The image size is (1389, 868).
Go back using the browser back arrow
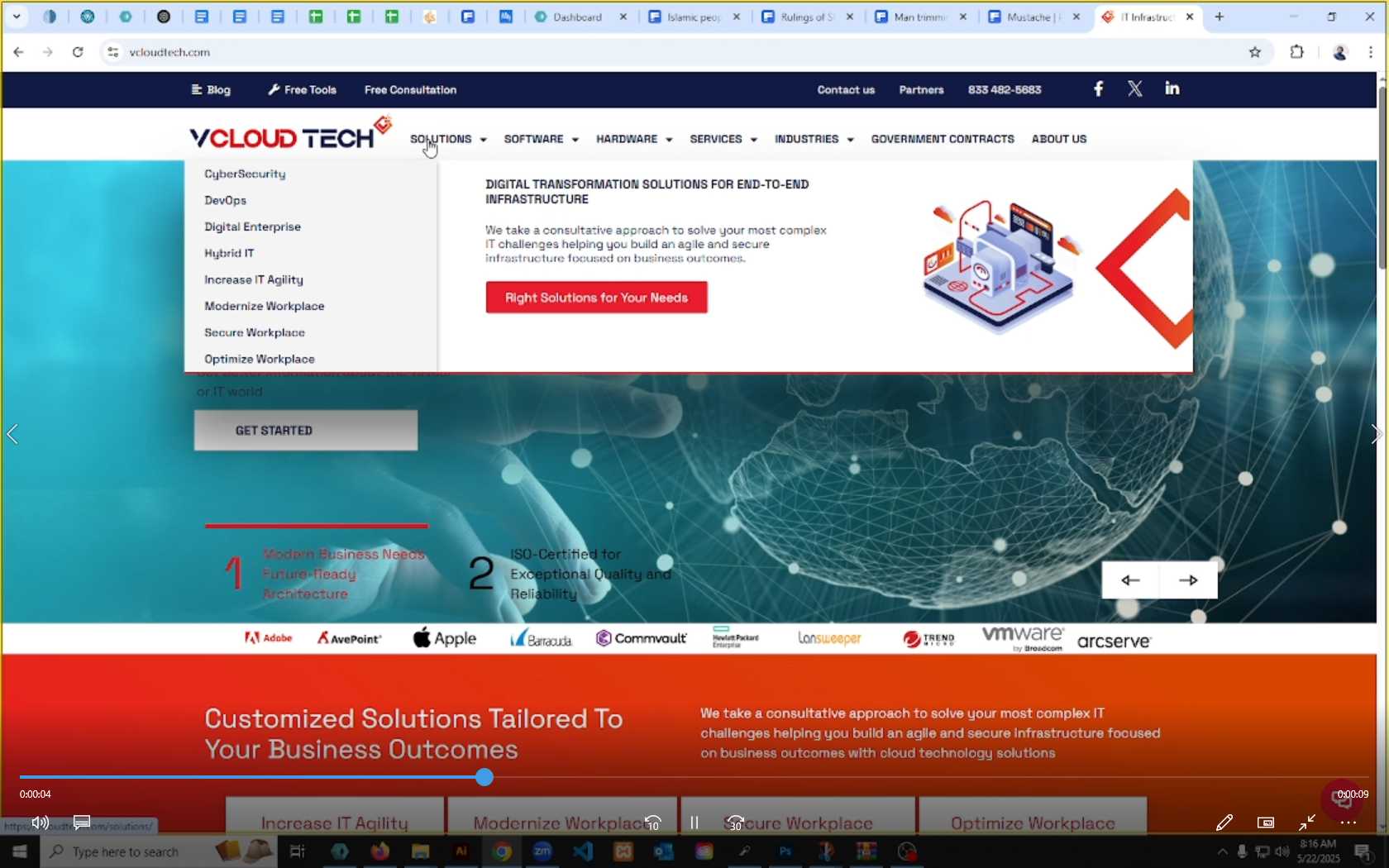(18, 52)
